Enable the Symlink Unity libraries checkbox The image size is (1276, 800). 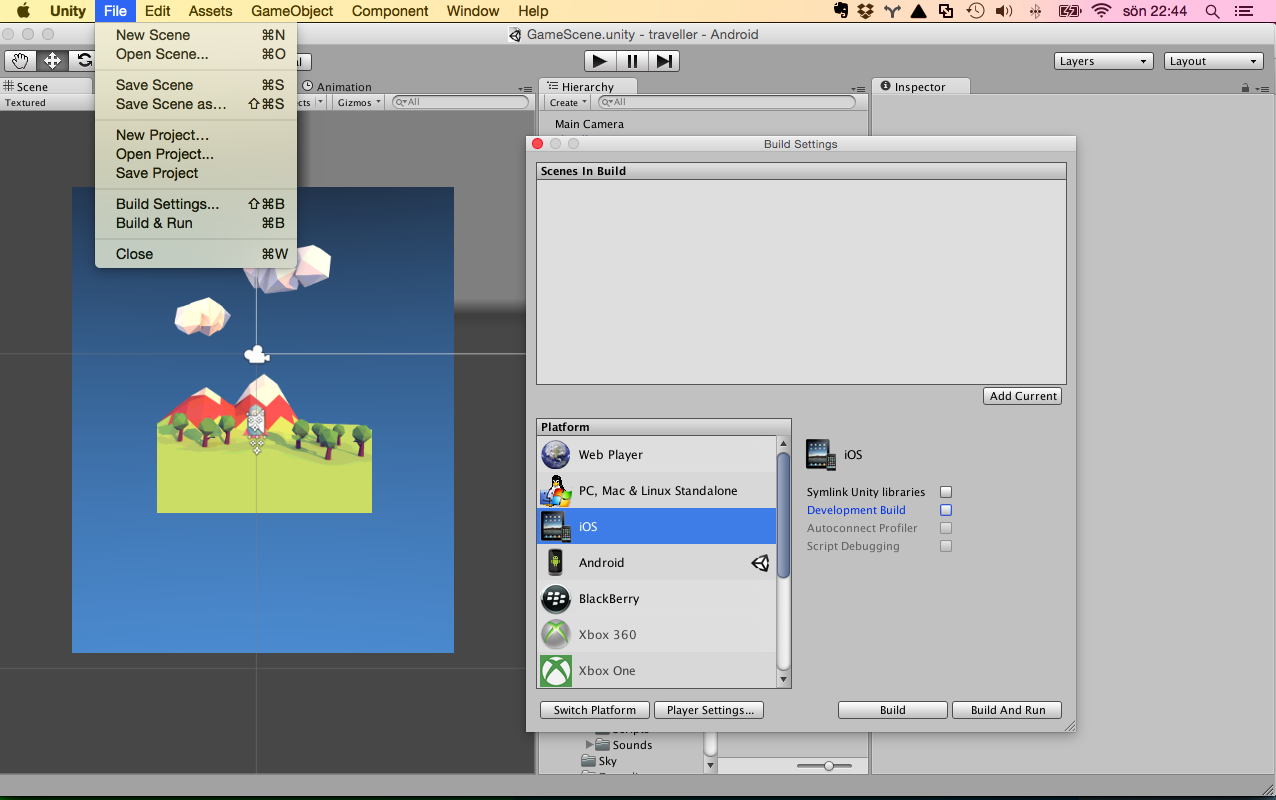click(946, 492)
